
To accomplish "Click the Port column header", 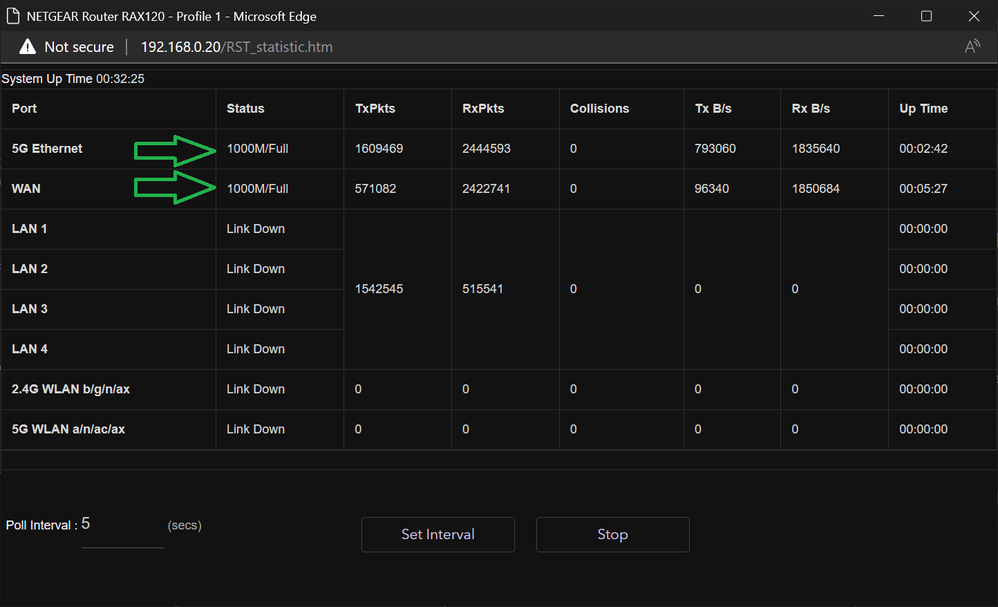I will 24,108.
